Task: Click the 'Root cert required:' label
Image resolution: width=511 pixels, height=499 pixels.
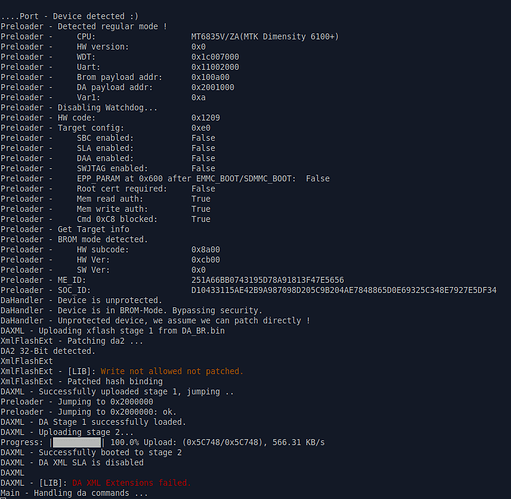Action: pyautogui.click(x=122, y=189)
